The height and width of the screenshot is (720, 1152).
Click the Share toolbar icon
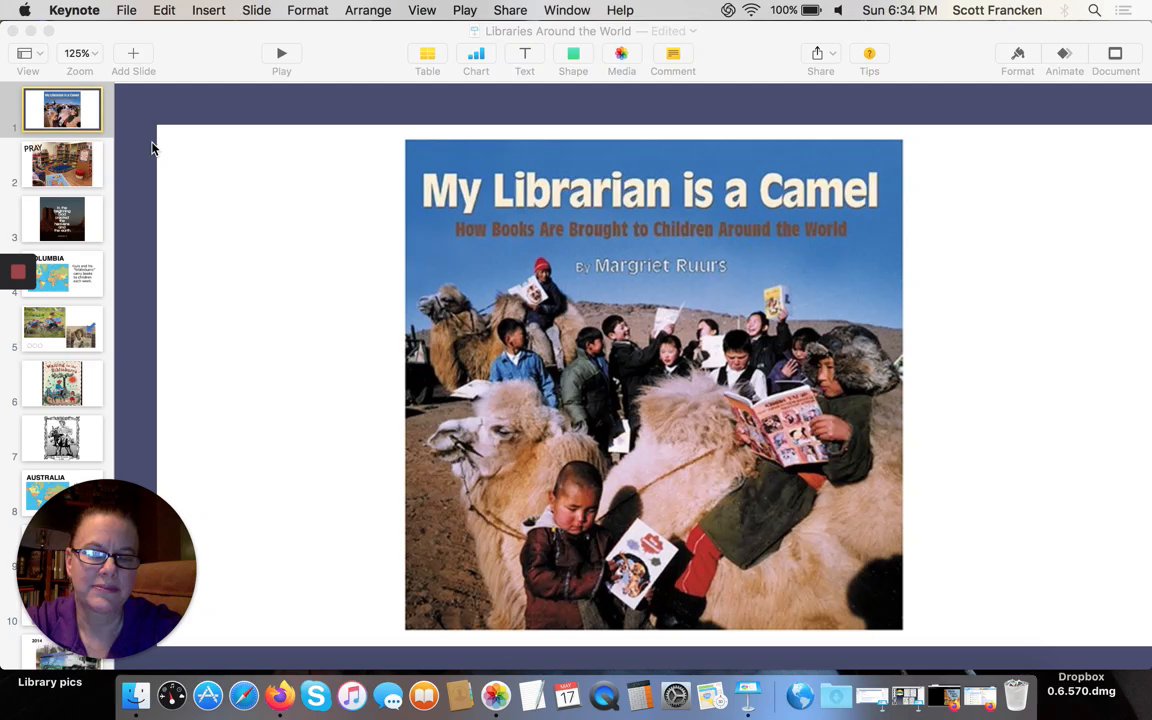click(x=817, y=54)
